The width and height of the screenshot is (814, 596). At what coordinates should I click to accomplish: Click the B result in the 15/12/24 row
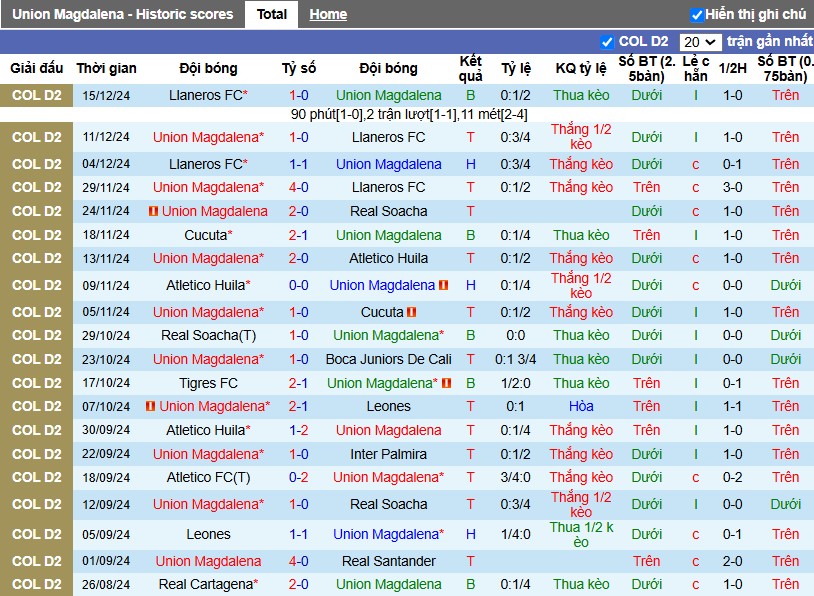[470, 96]
